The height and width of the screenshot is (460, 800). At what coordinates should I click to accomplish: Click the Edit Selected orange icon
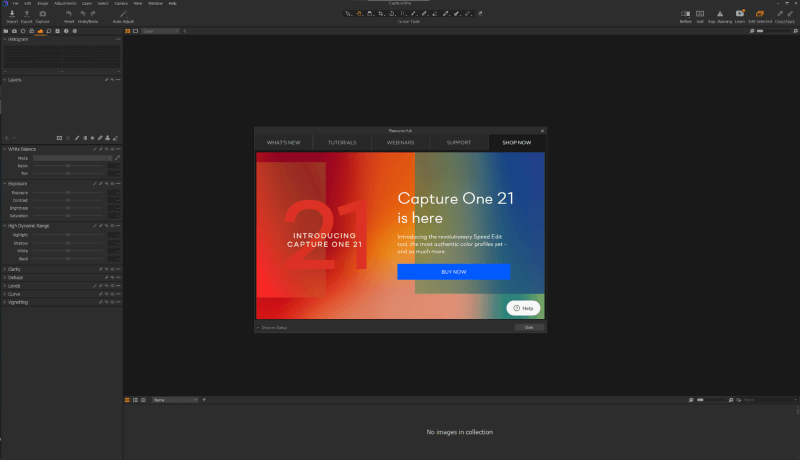click(760, 14)
